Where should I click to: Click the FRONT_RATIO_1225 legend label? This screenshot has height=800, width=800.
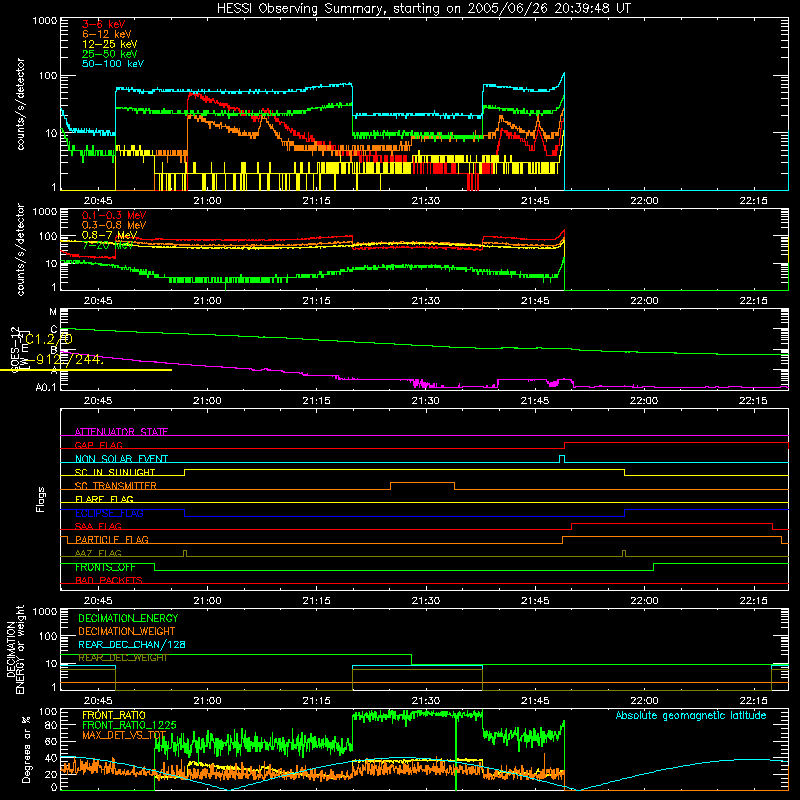(129, 725)
